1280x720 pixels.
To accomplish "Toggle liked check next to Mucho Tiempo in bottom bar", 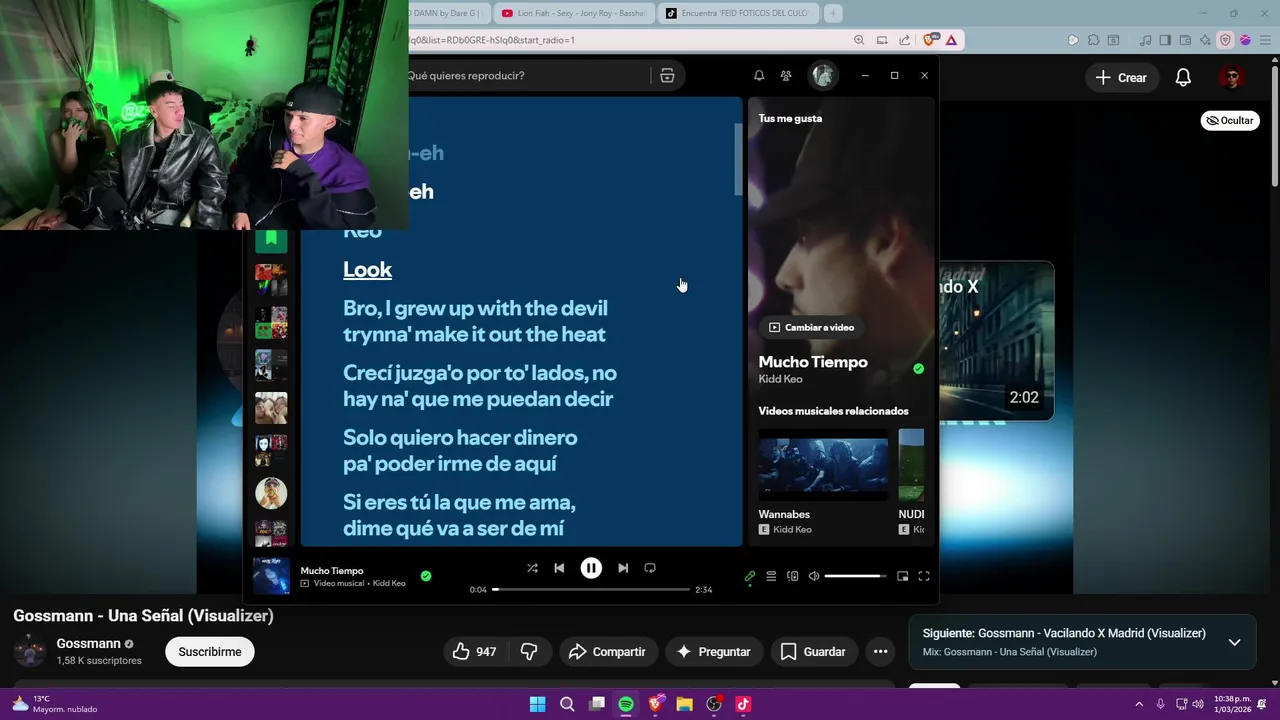I will click(x=426, y=576).
